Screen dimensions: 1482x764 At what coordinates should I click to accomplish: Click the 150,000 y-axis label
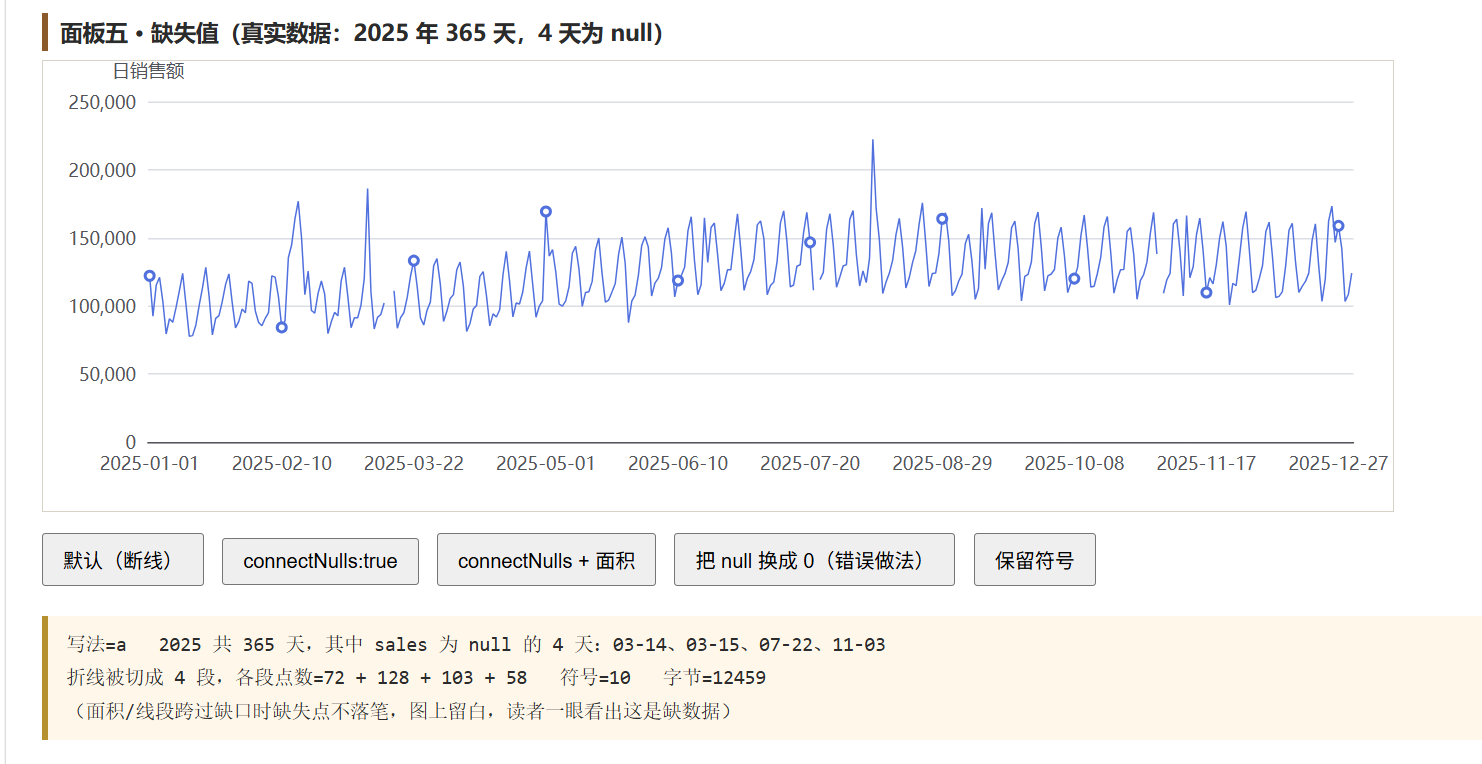coord(102,238)
